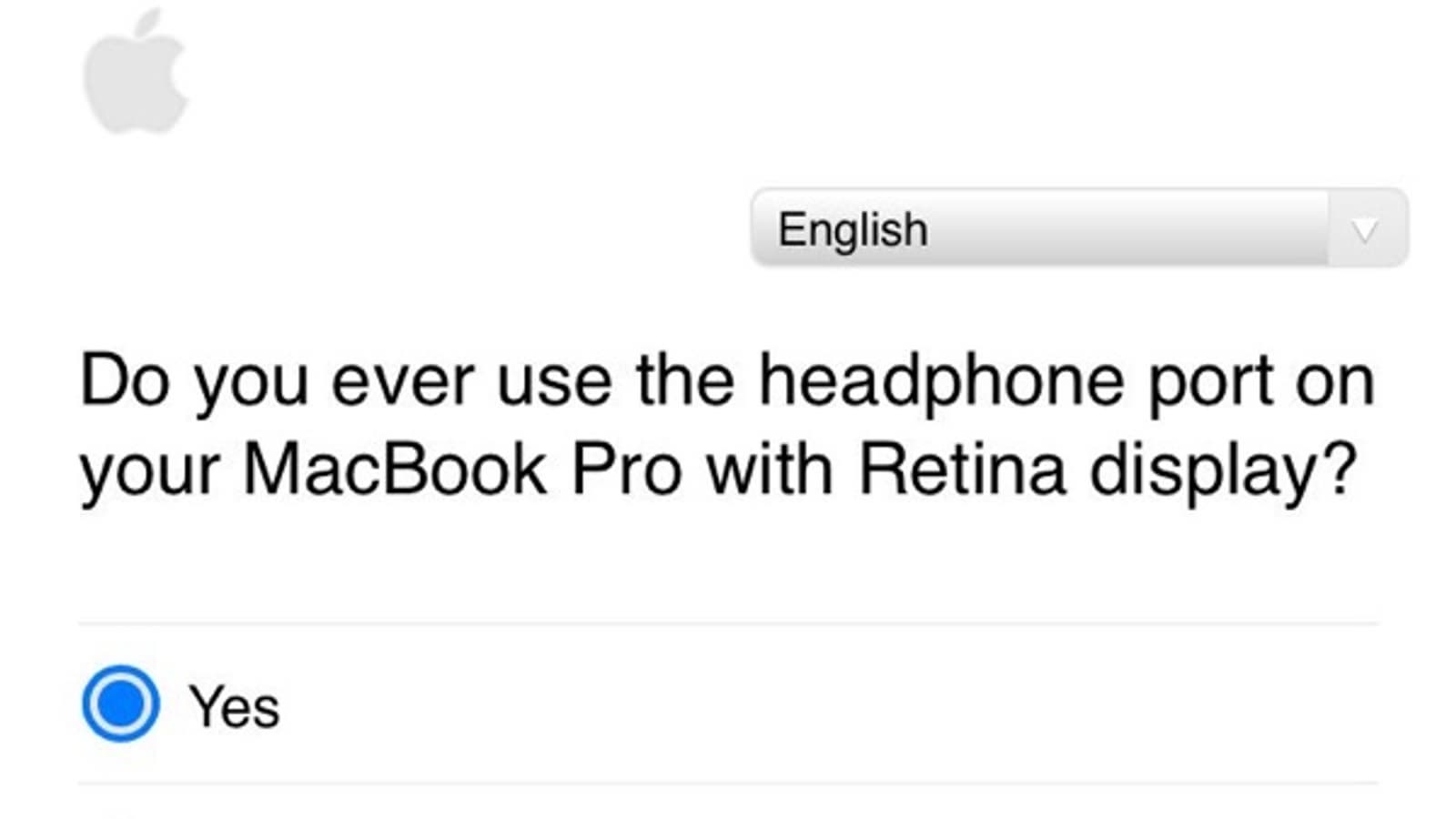The height and width of the screenshot is (819, 1456).
Task: Click the word "use" in the question
Action: click(554, 382)
